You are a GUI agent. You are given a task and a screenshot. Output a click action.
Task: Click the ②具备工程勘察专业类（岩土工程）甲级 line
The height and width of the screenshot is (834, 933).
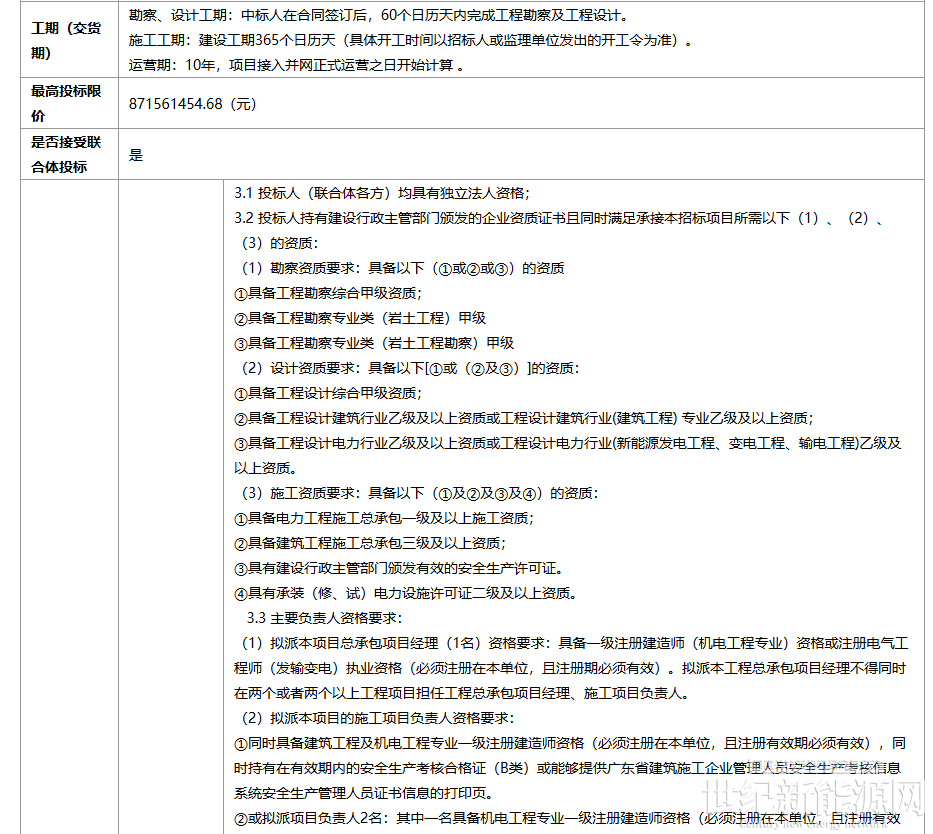click(360, 318)
